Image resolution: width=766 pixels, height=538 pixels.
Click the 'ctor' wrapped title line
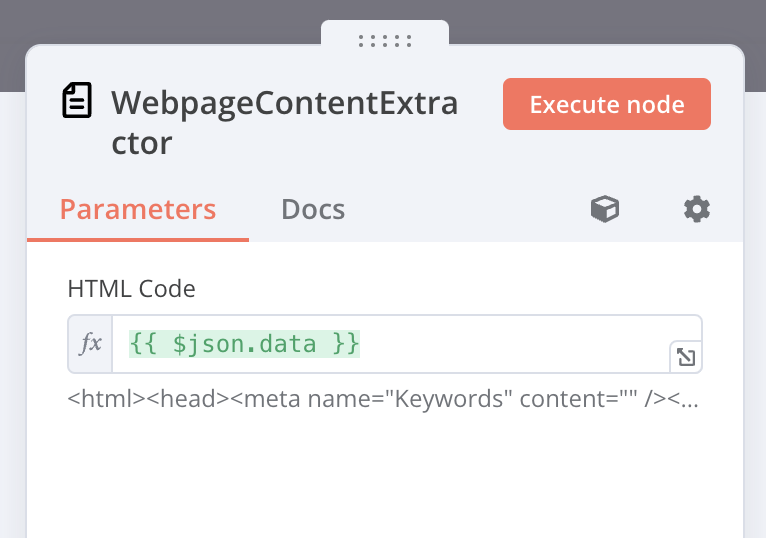point(142,143)
